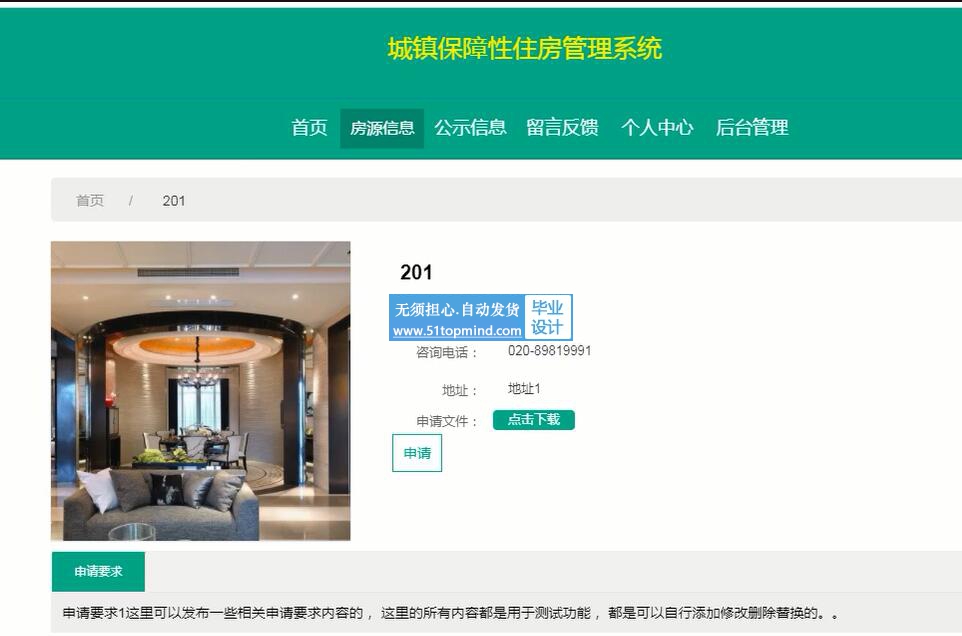Click the 201 listing heading
962x636 pixels.
[x=416, y=272]
